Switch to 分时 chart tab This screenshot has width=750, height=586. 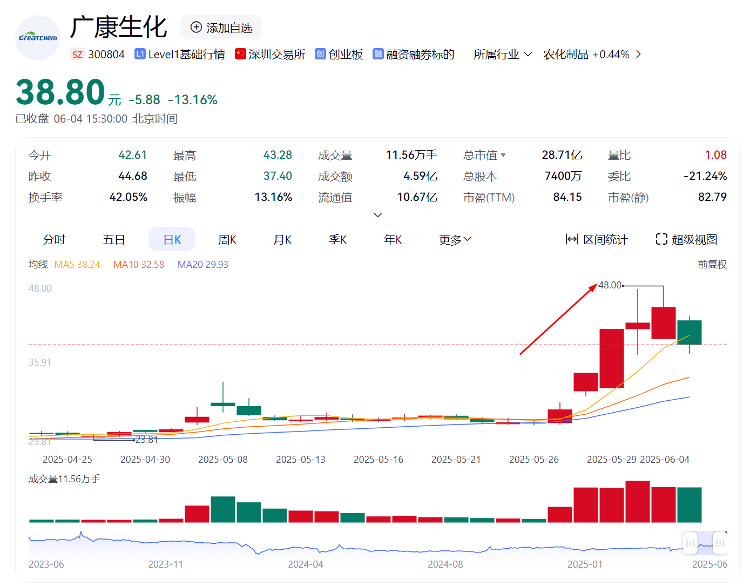(54, 240)
